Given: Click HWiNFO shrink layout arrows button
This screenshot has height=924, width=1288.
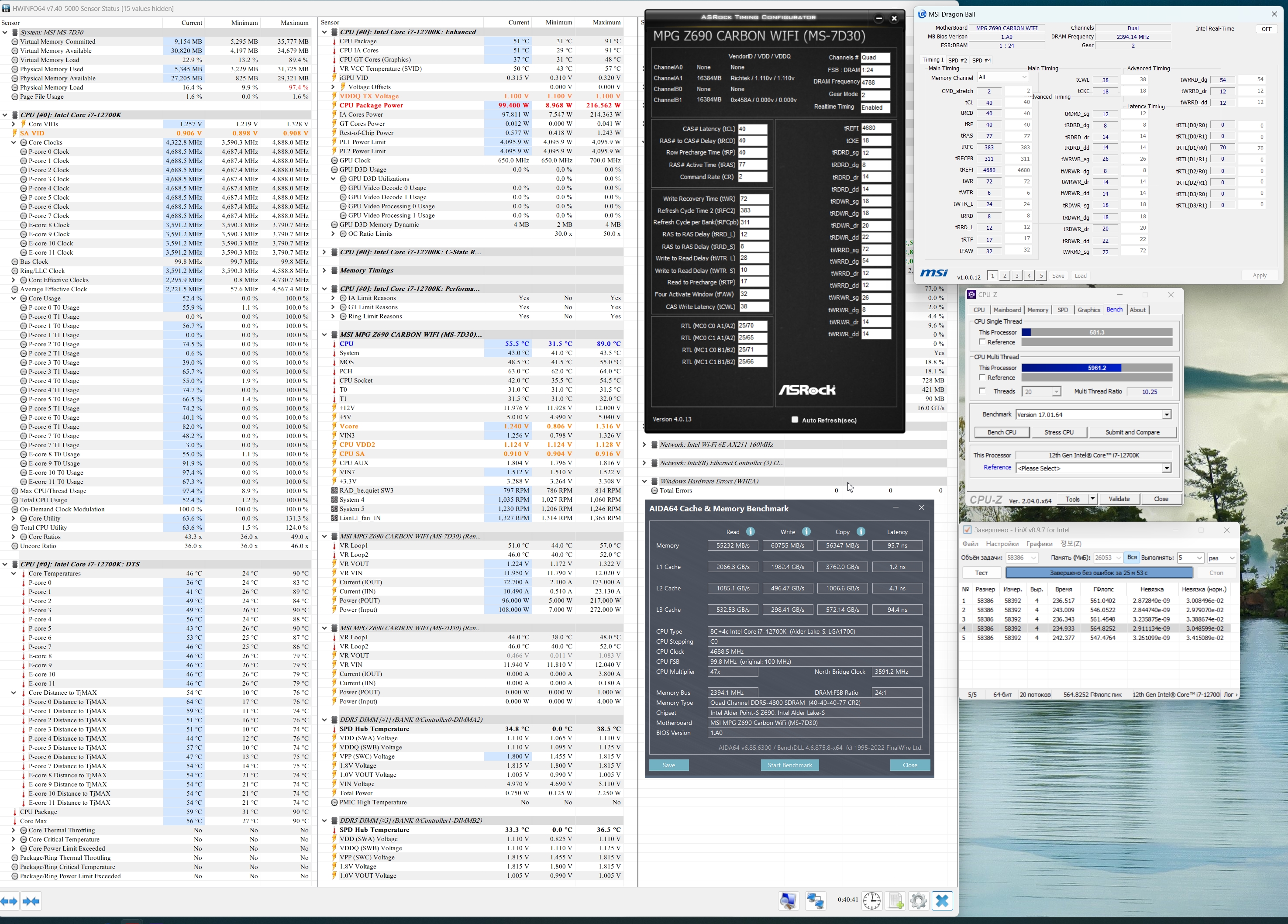Looking at the screenshot, I should click(31, 901).
